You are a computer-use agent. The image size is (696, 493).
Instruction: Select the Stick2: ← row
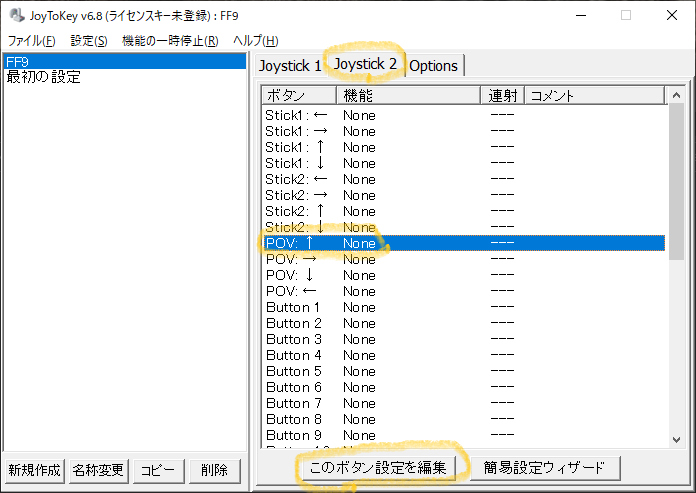coord(465,179)
